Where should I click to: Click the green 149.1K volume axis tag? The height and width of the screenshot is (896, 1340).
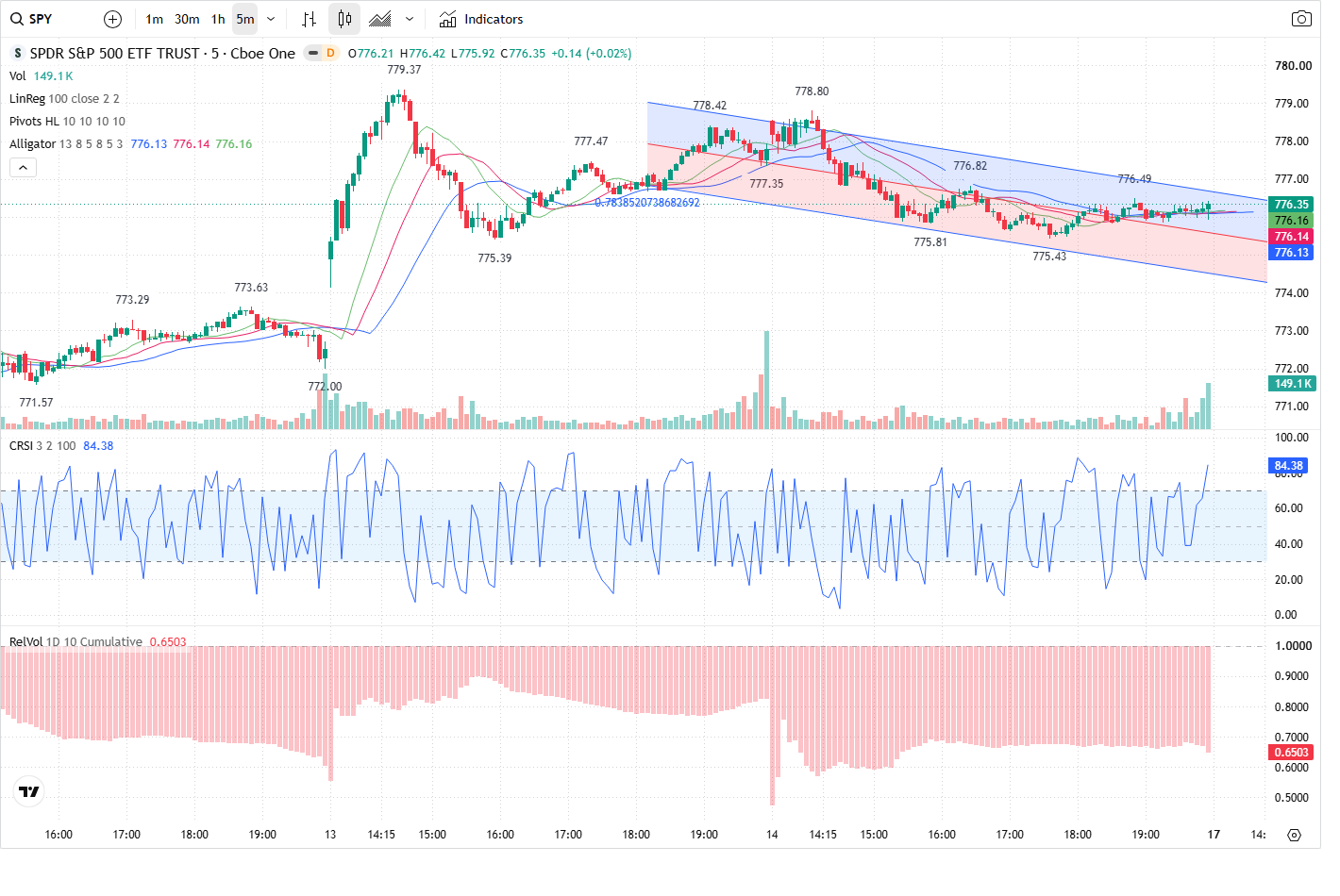point(1292,384)
